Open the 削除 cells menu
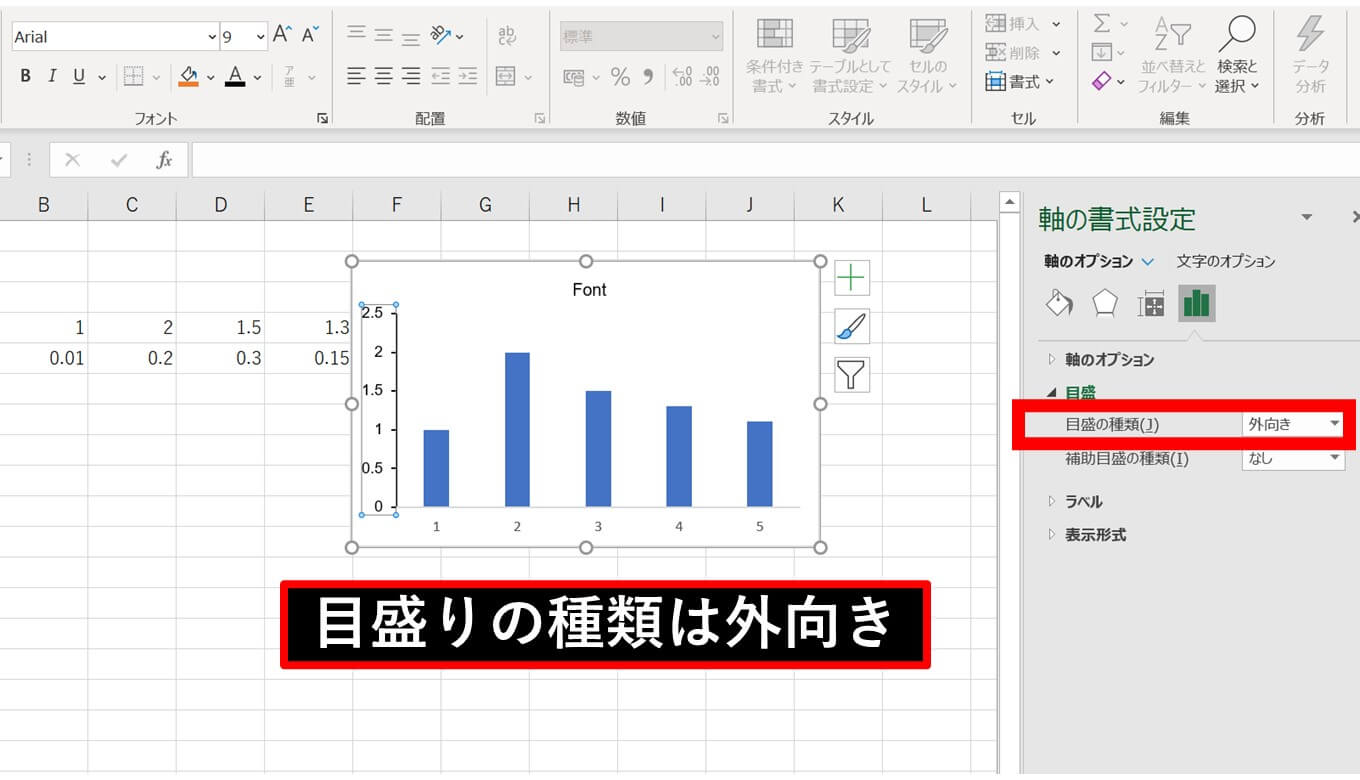Viewport: 1360px width, 780px height. tap(1022, 52)
